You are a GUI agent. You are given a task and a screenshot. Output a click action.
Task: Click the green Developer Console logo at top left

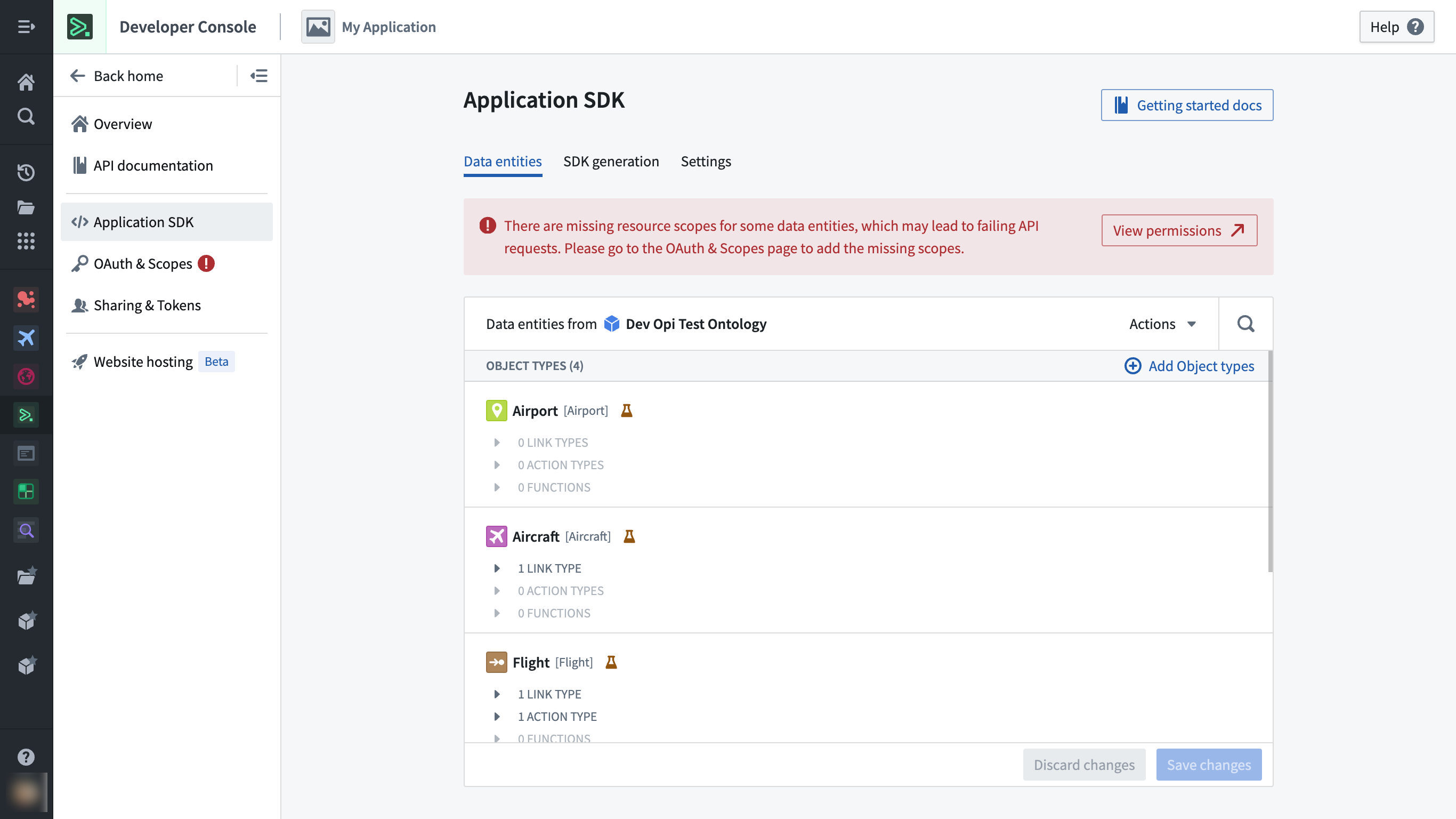pos(80,27)
